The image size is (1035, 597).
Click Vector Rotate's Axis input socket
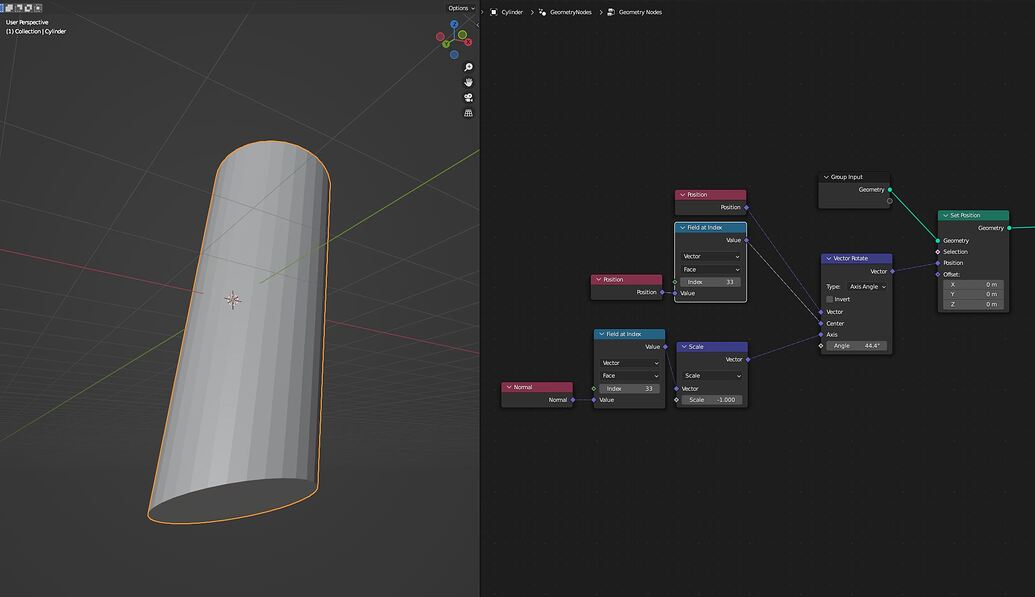(x=821, y=335)
